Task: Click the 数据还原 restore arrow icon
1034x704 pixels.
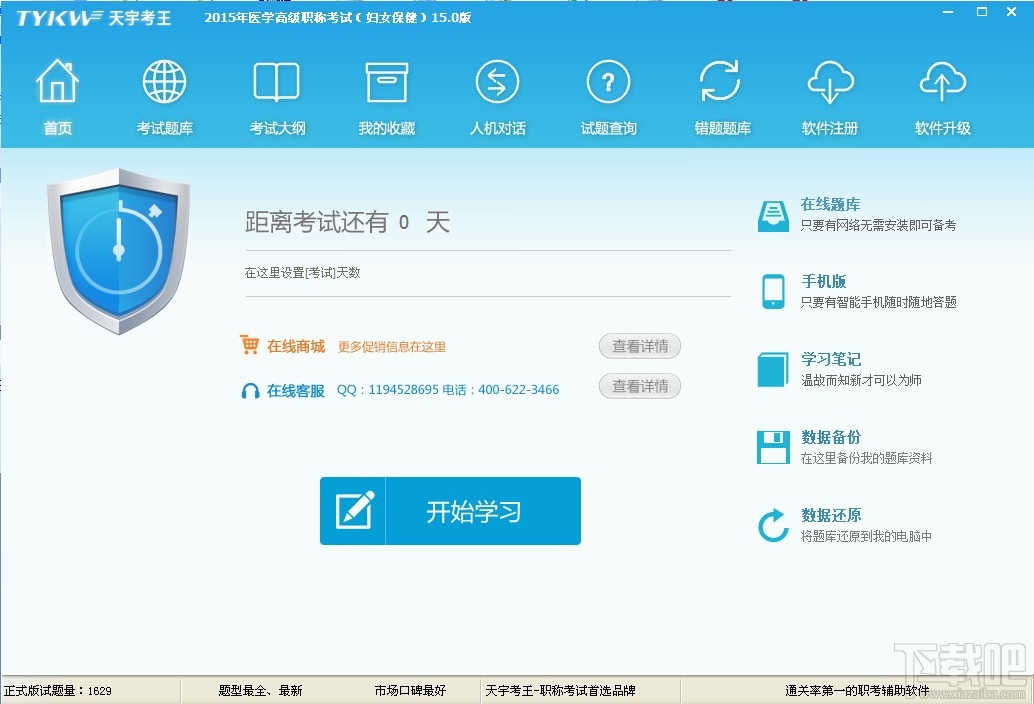Action: [x=773, y=525]
